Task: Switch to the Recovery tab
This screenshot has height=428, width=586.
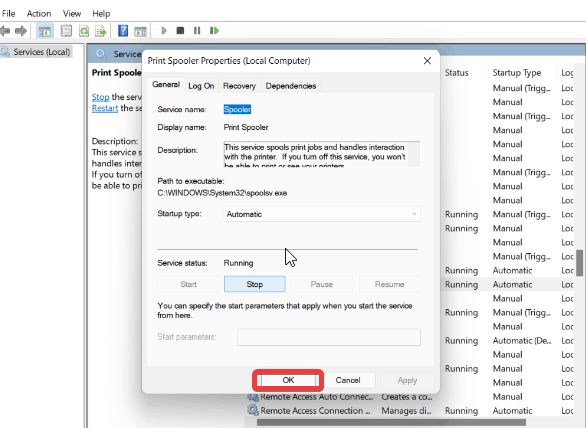Action: point(239,86)
